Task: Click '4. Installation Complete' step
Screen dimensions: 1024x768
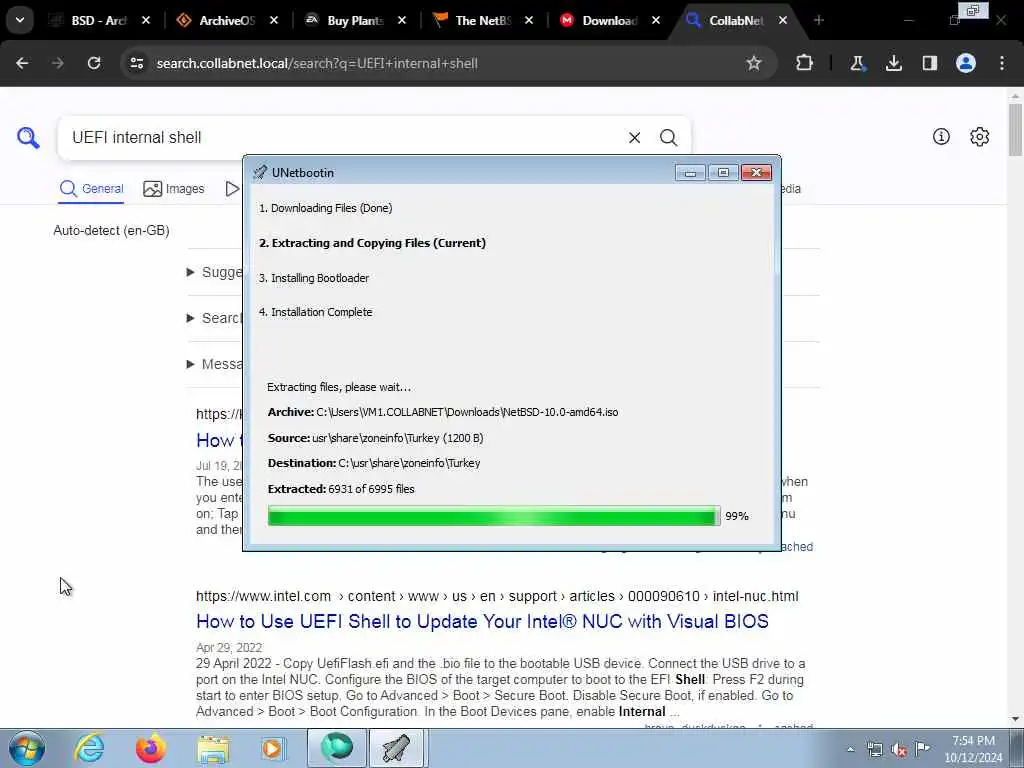Action: [315, 312]
